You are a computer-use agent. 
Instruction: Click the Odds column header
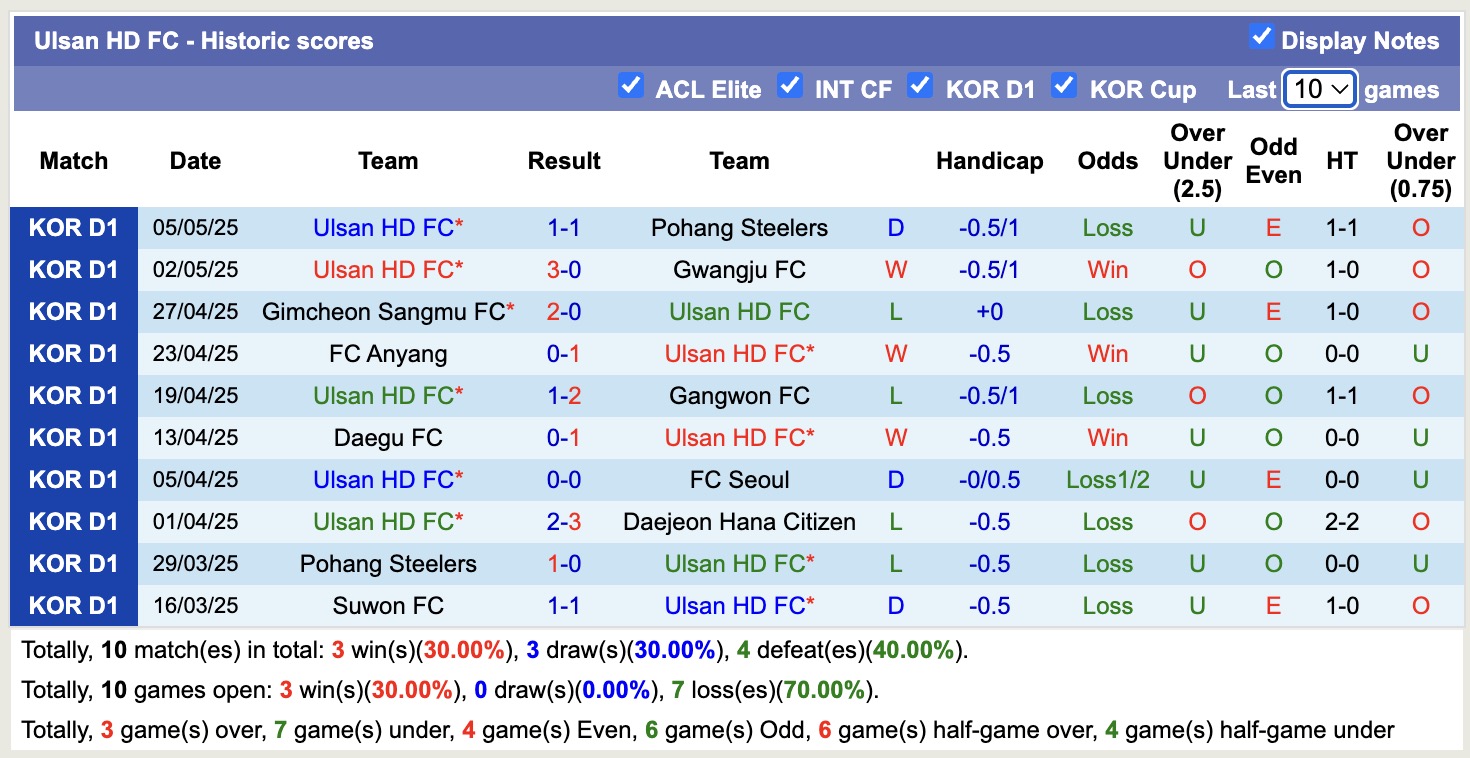click(x=1107, y=160)
